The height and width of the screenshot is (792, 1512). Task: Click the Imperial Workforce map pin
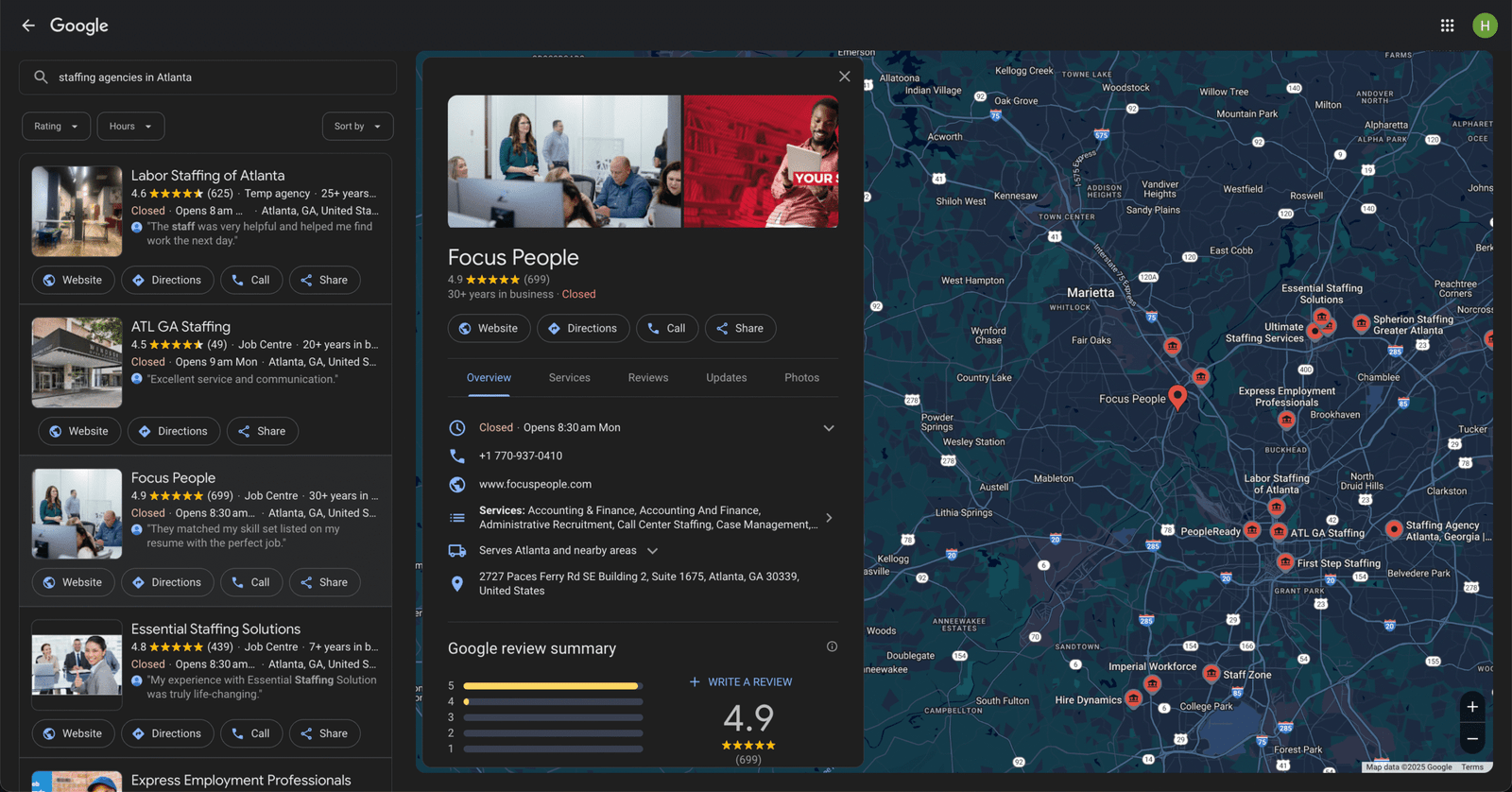point(1152,683)
